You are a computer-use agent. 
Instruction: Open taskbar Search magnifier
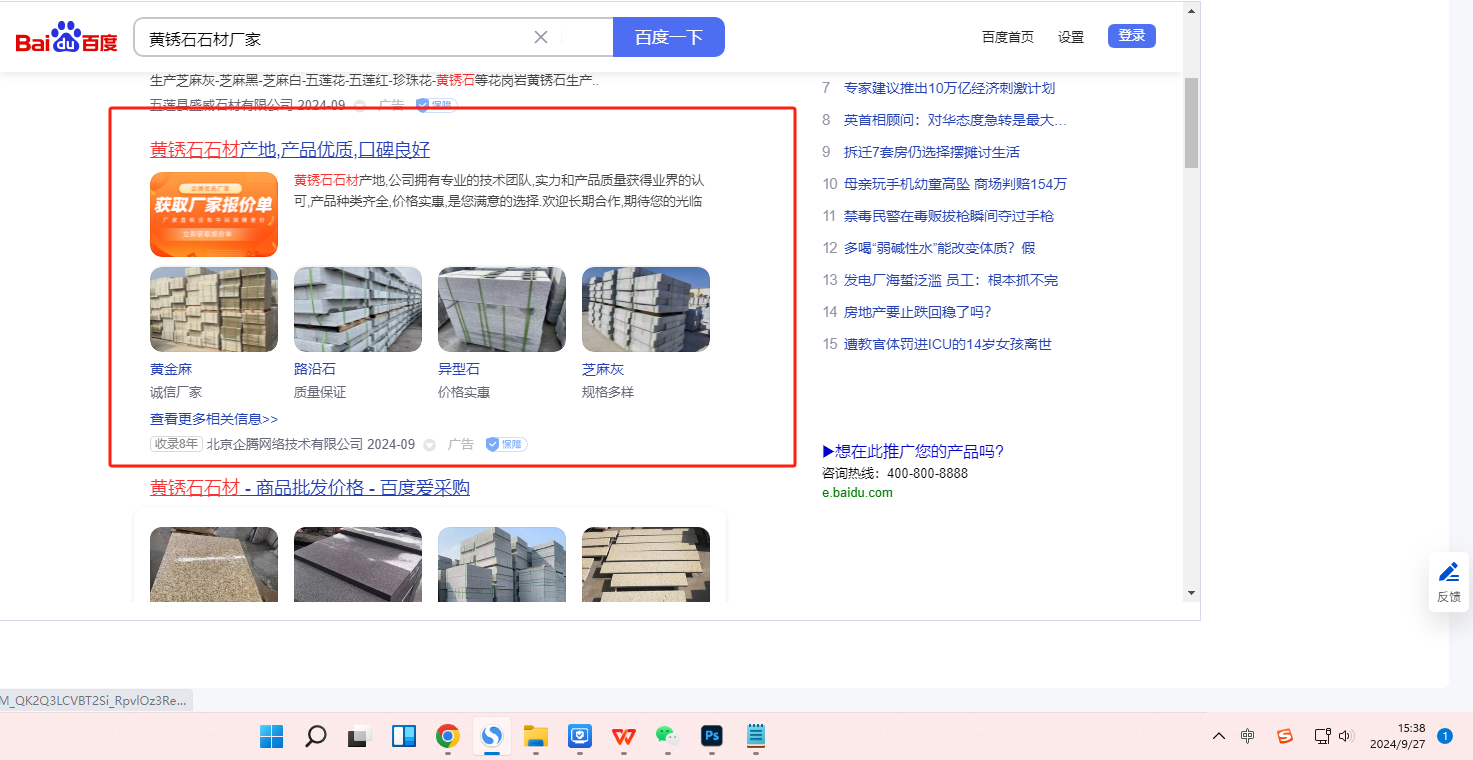[315, 737]
